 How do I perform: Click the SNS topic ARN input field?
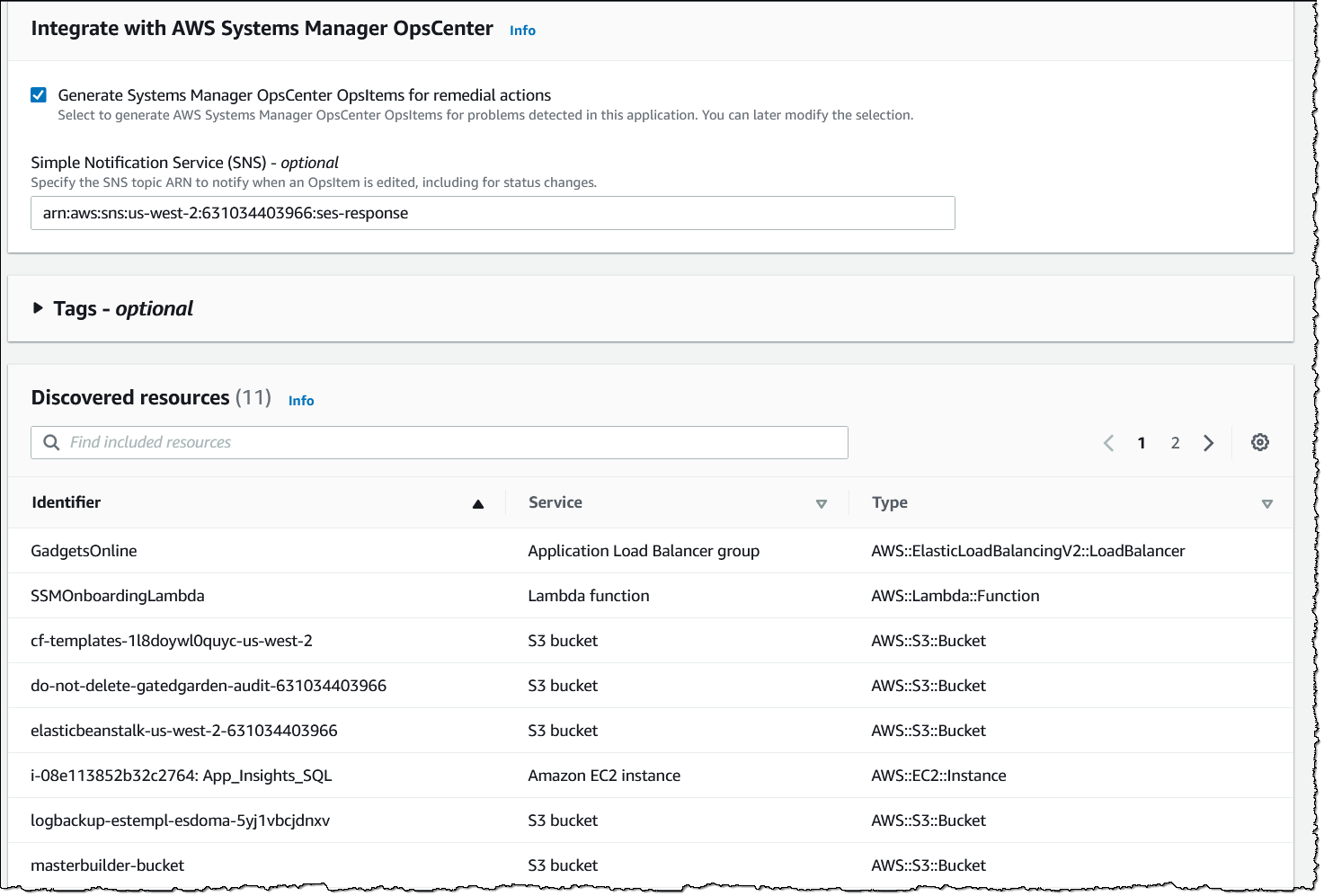coord(493,213)
